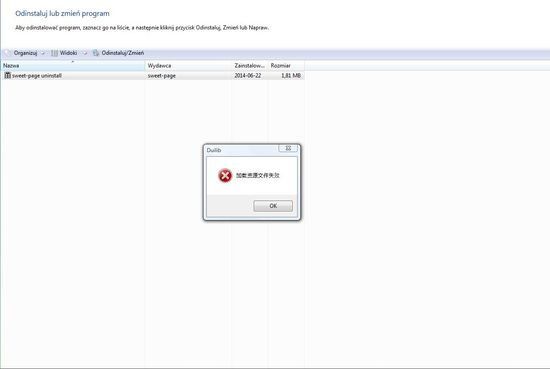The width and height of the screenshot is (550, 369).
Task: Sort by Rozmiar column header
Action: 286,66
